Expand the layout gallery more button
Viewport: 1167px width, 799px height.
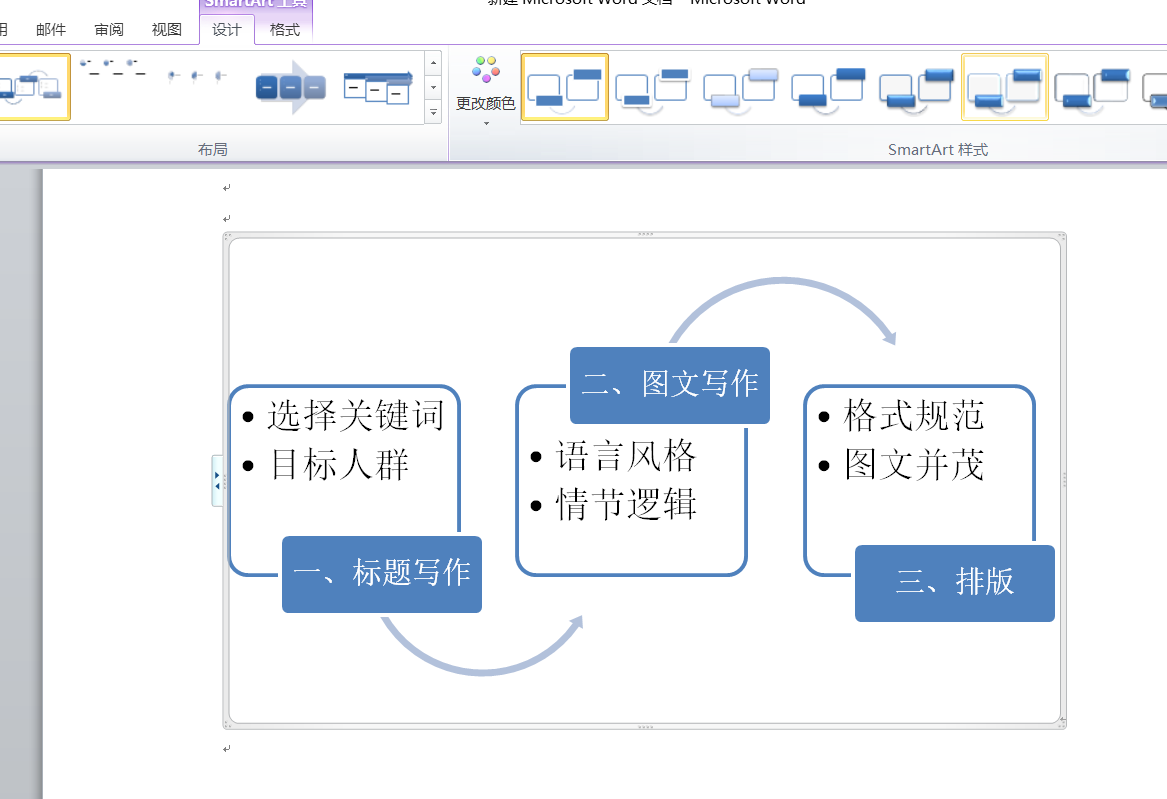433,112
